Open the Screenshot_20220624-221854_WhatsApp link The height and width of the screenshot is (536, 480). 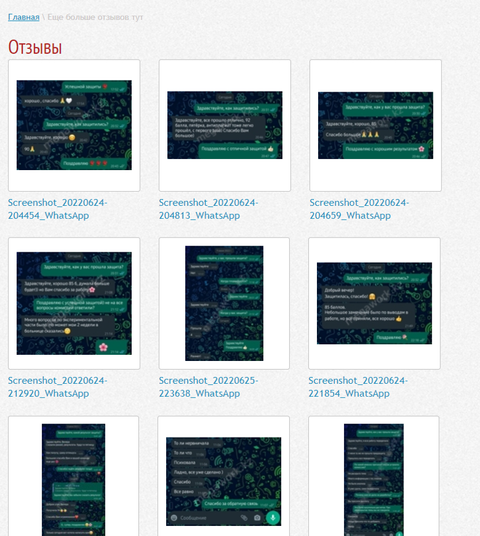[x=358, y=387]
